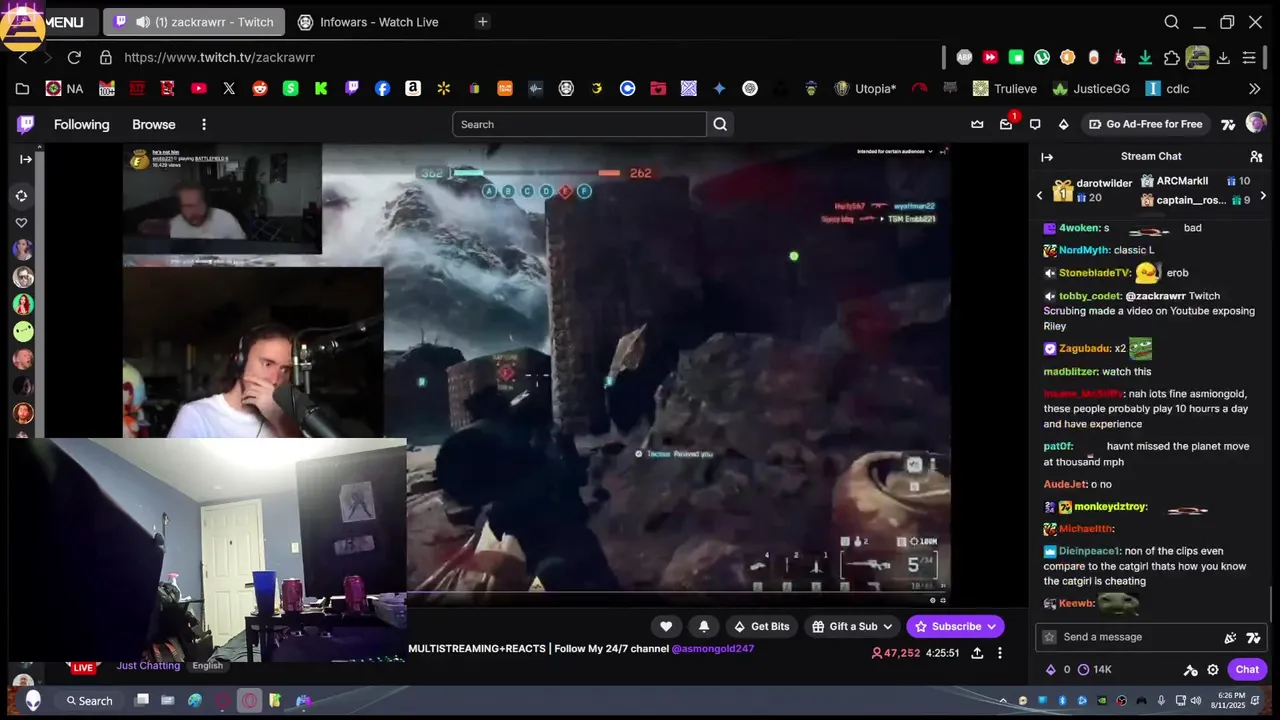Image resolution: width=1280 pixels, height=720 pixels.
Task: Click Go Ad-Free for Free button
Action: point(1146,124)
